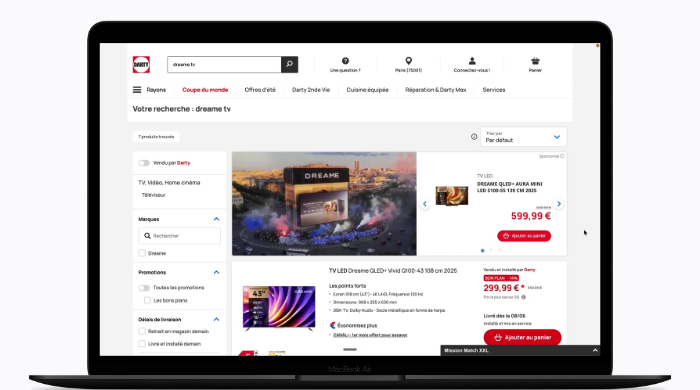
Task: Click the search magnifier button
Action: point(289,64)
